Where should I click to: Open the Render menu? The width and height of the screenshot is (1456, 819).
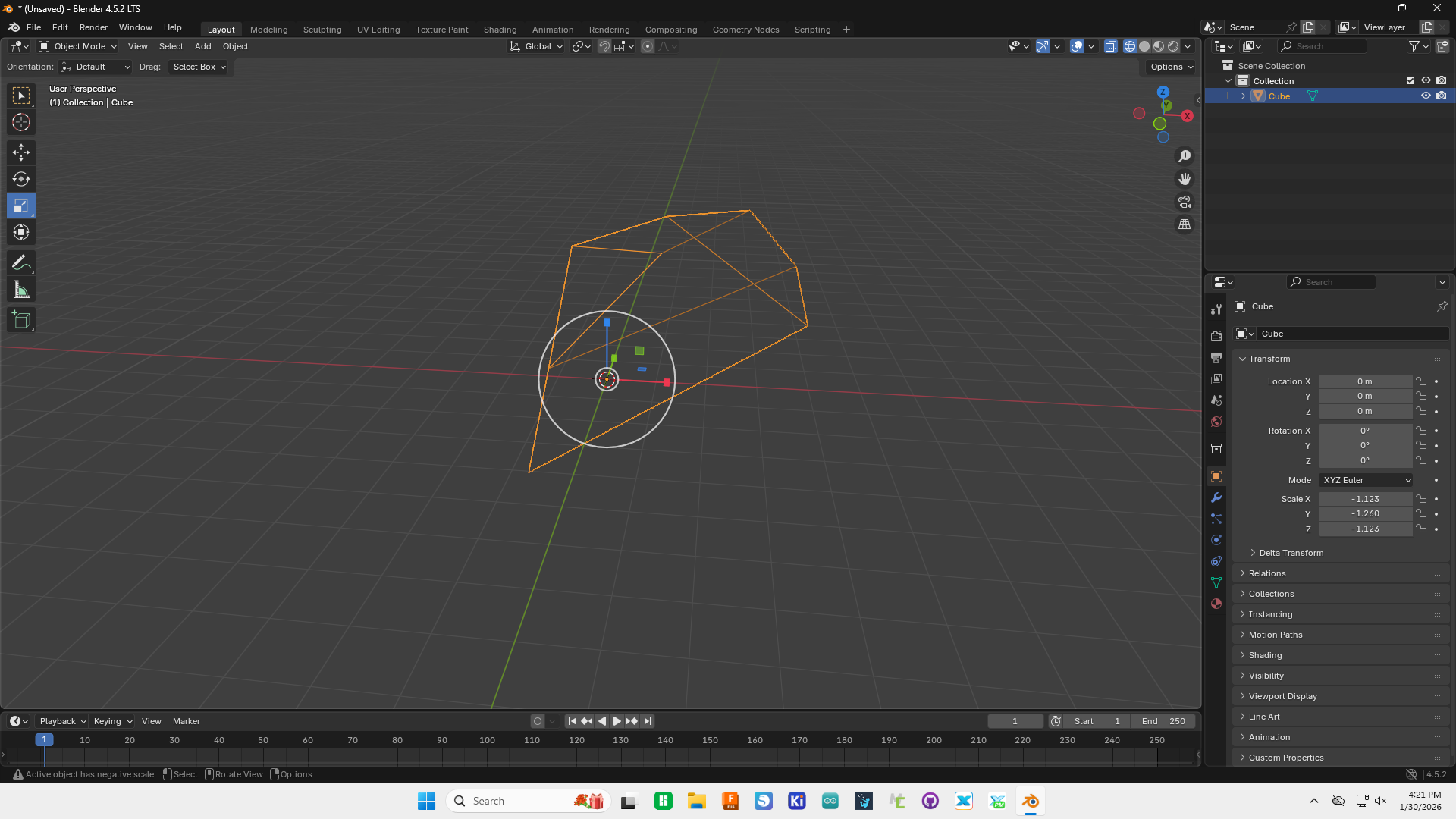[93, 27]
